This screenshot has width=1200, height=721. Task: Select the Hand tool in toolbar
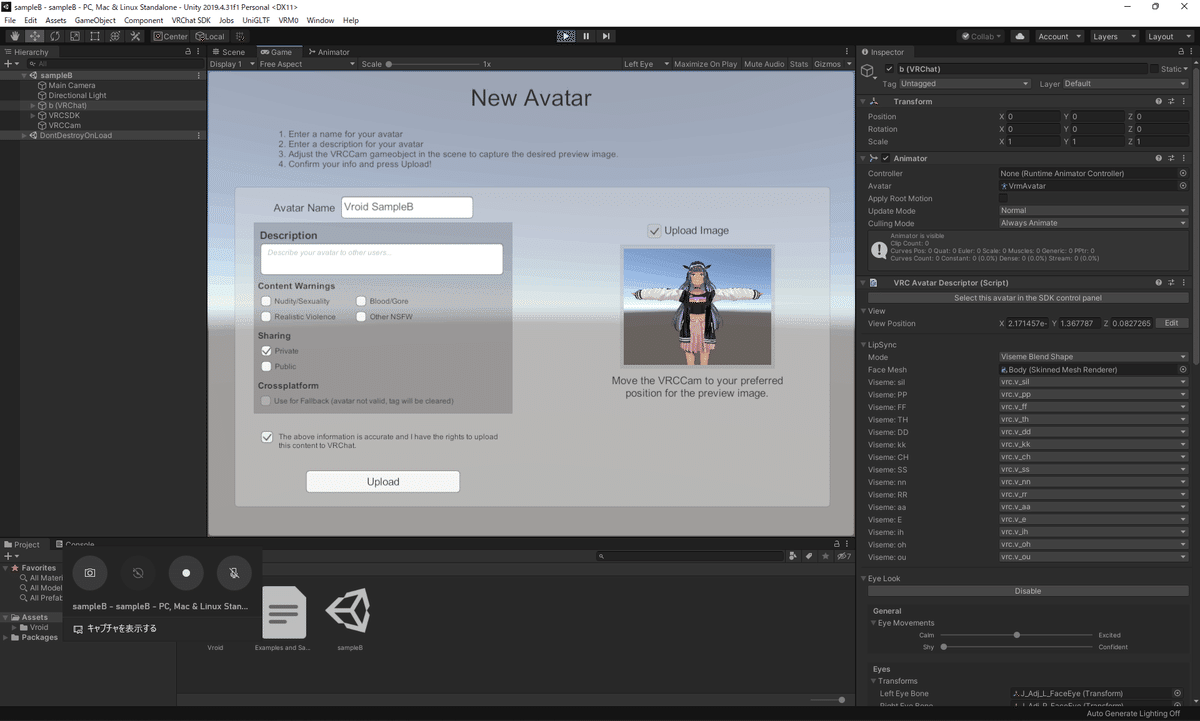click(x=15, y=36)
